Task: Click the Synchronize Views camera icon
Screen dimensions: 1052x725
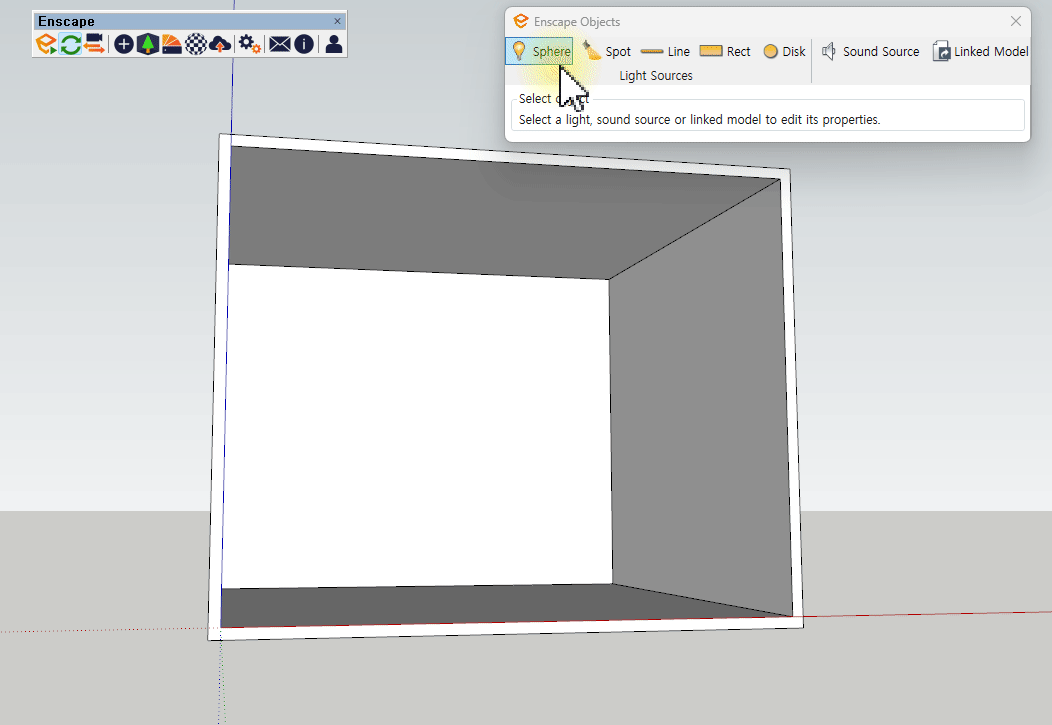Action: 95,44
